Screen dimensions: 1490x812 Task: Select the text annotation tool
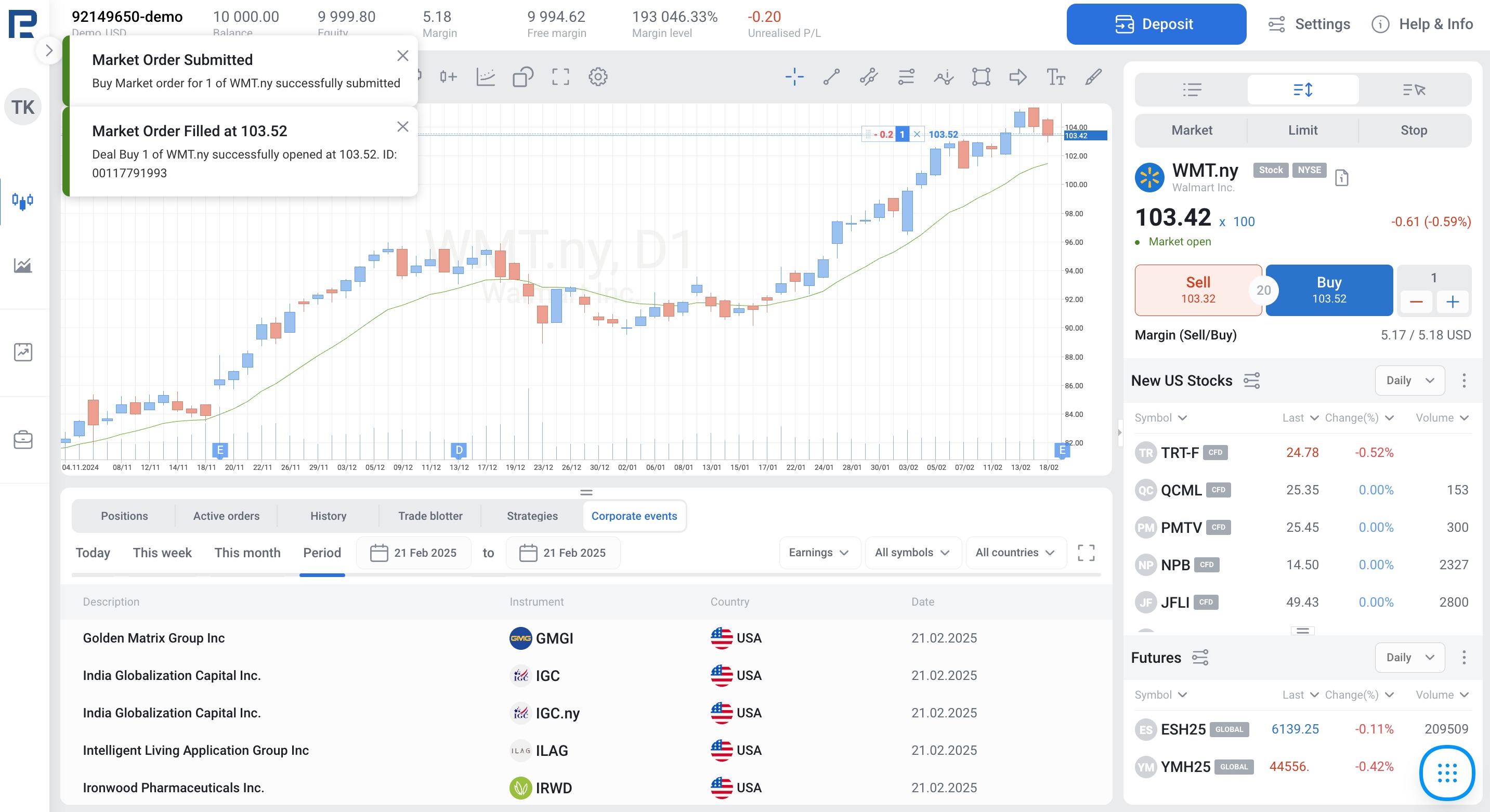coord(1055,77)
